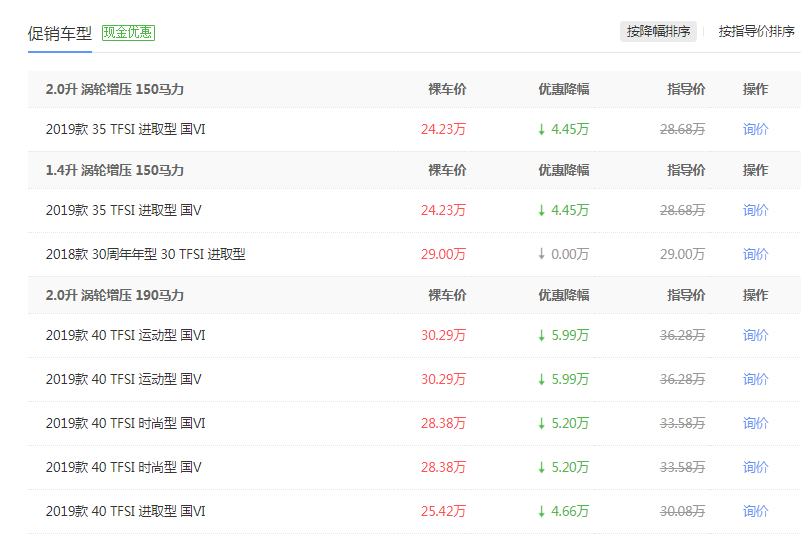The width and height of the screenshot is (801, 539).
Task: Open model 2019款 40 TFSI 运动型 国VI
Action: click(126, 335)
